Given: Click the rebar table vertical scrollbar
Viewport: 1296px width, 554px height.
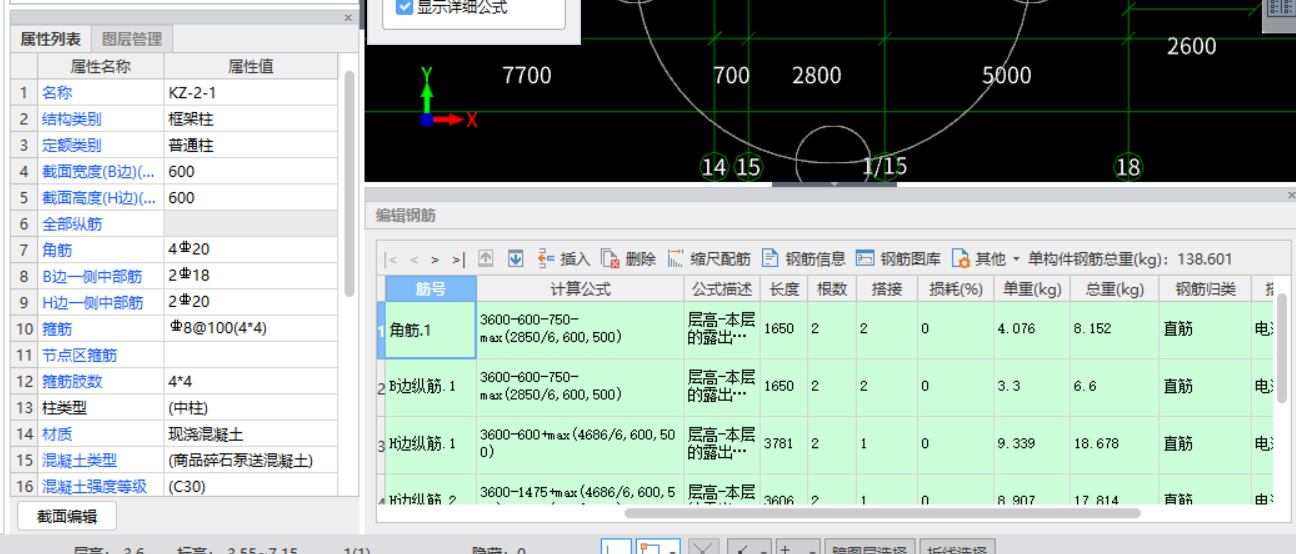Looking at the screenshot, I should pos(1282,348).
